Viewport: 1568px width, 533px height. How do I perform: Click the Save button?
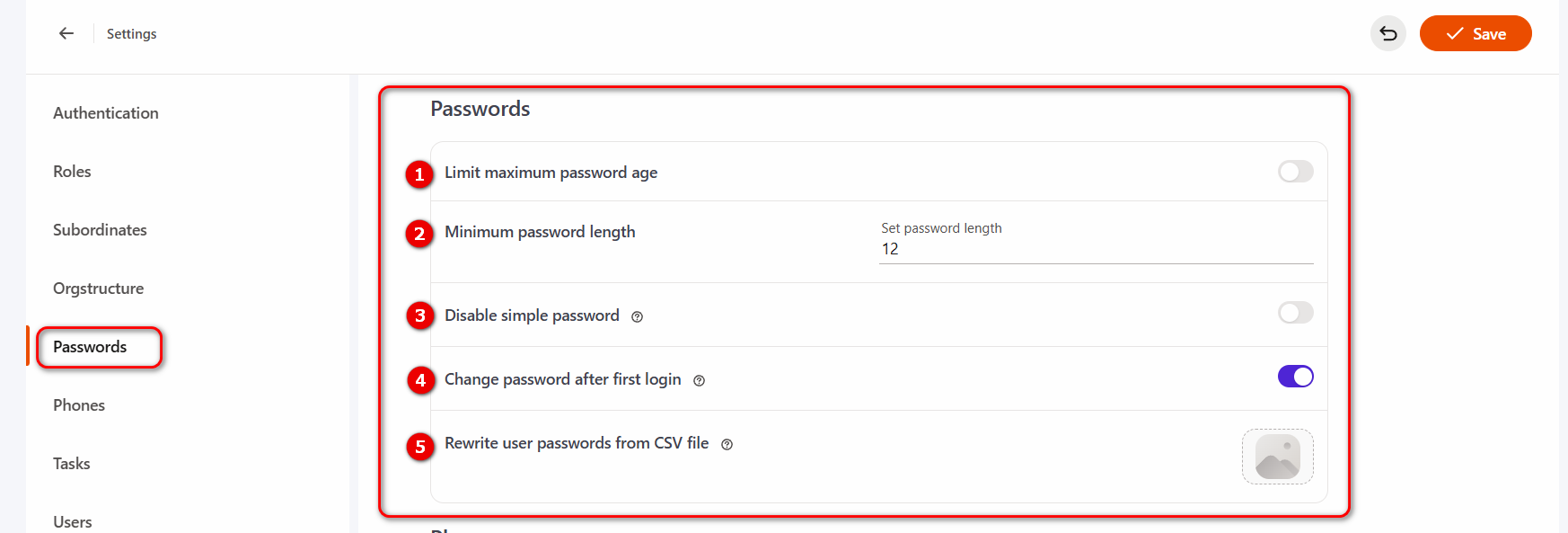tap(1475, 34)
